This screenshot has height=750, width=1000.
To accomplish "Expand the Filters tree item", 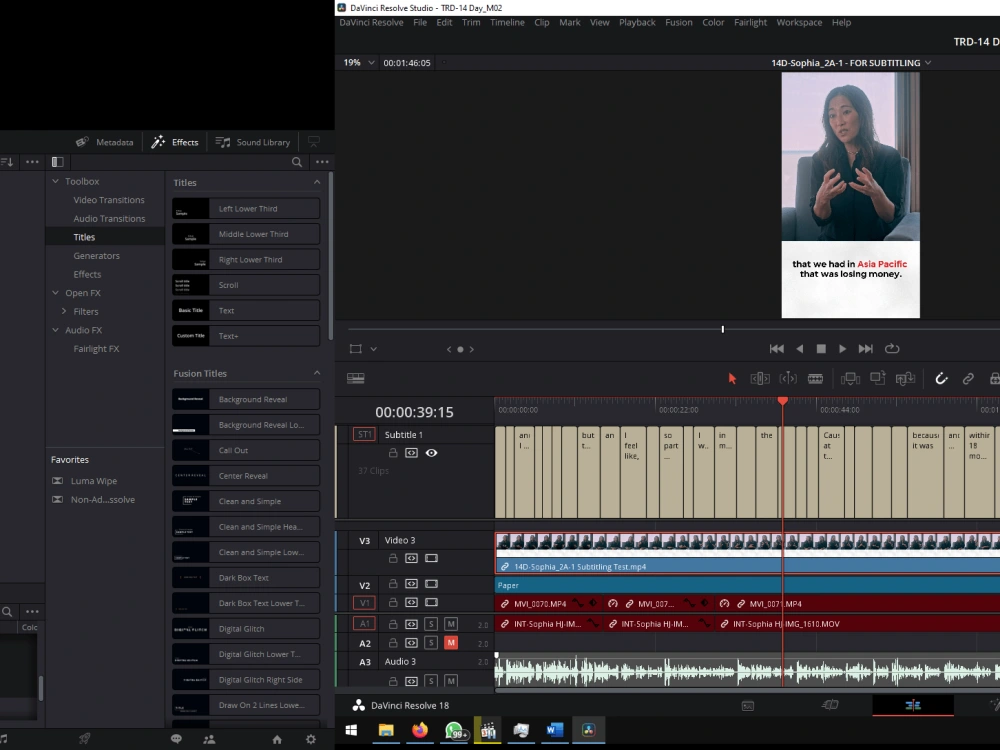I will tap(64, 311).
